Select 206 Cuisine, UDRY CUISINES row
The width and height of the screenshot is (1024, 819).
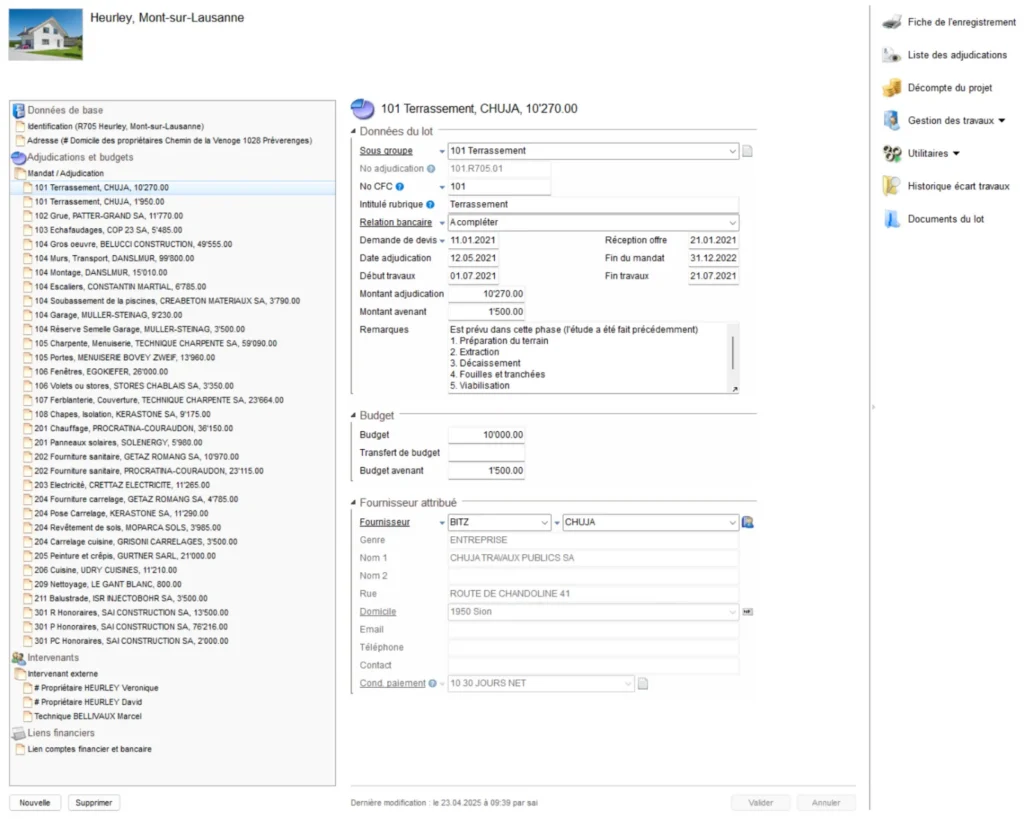click(105, 570)
